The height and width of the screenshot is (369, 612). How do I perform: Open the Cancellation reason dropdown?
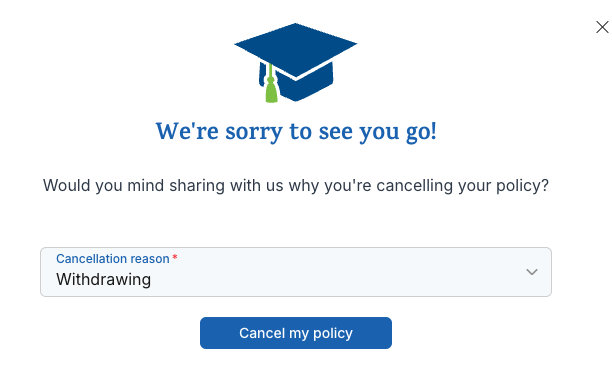tap(295, 272)
